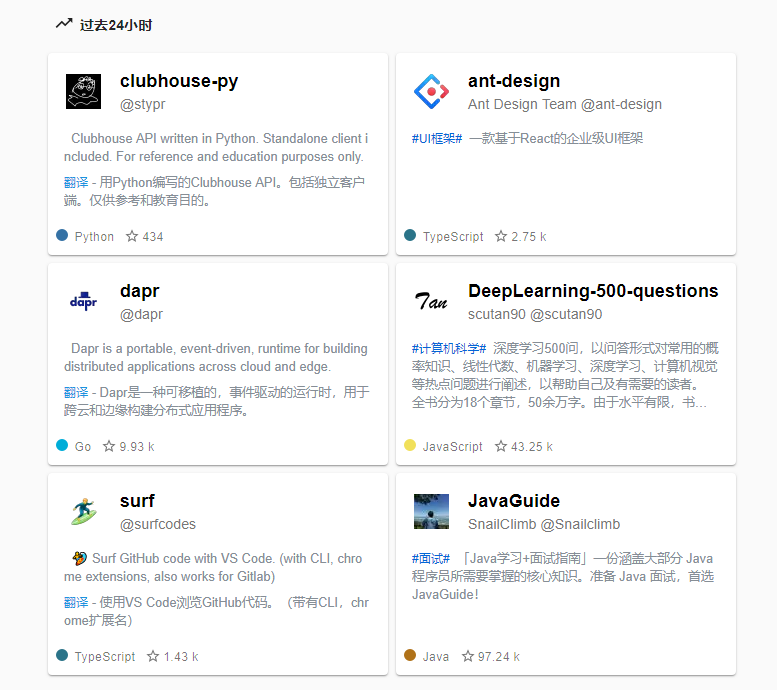This screenshot has width=777, height=690.
Task: Click the 97.24 k star count
Action: coord(499,656)
